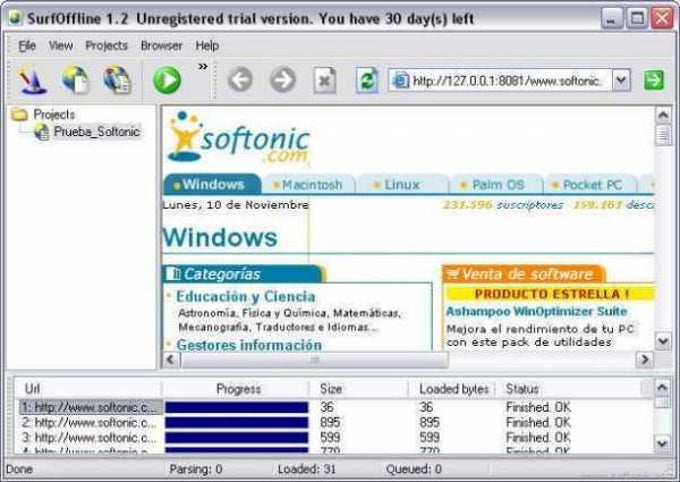680x482 pixels.
Task: Go back with the left arrow
Action: pos(240,80)
